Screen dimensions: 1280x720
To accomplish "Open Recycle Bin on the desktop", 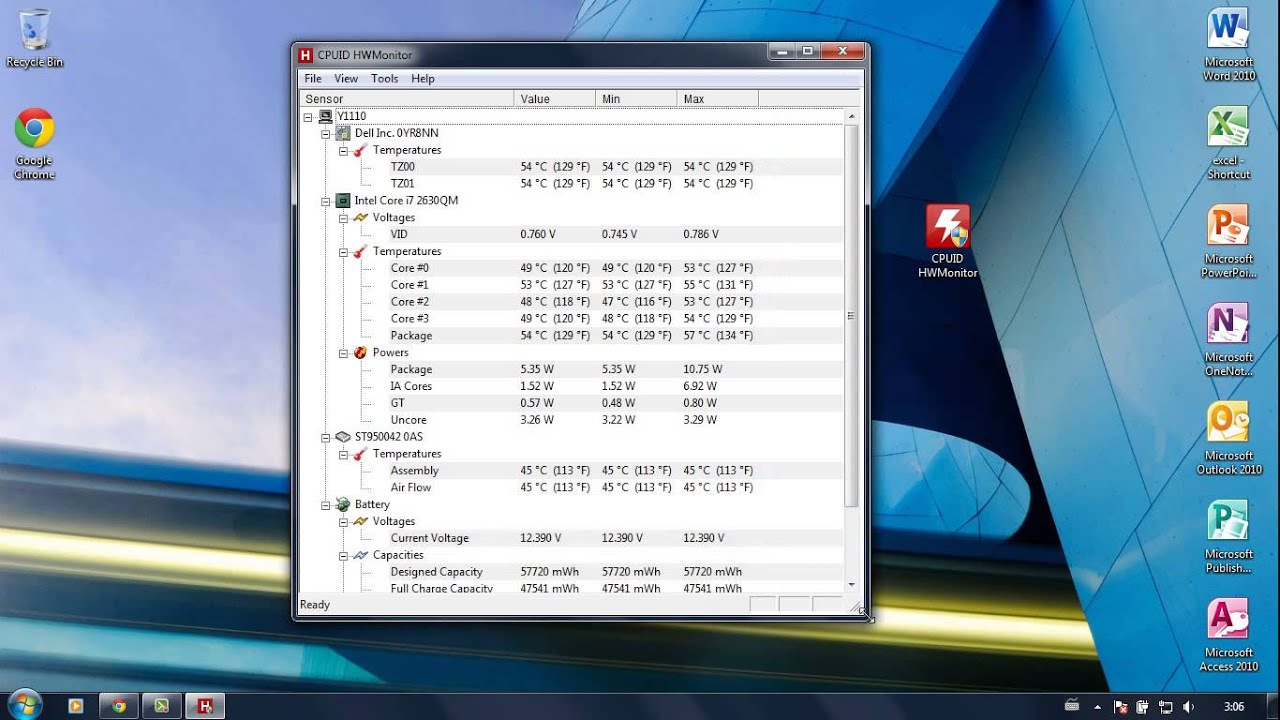I will (34, 40).
